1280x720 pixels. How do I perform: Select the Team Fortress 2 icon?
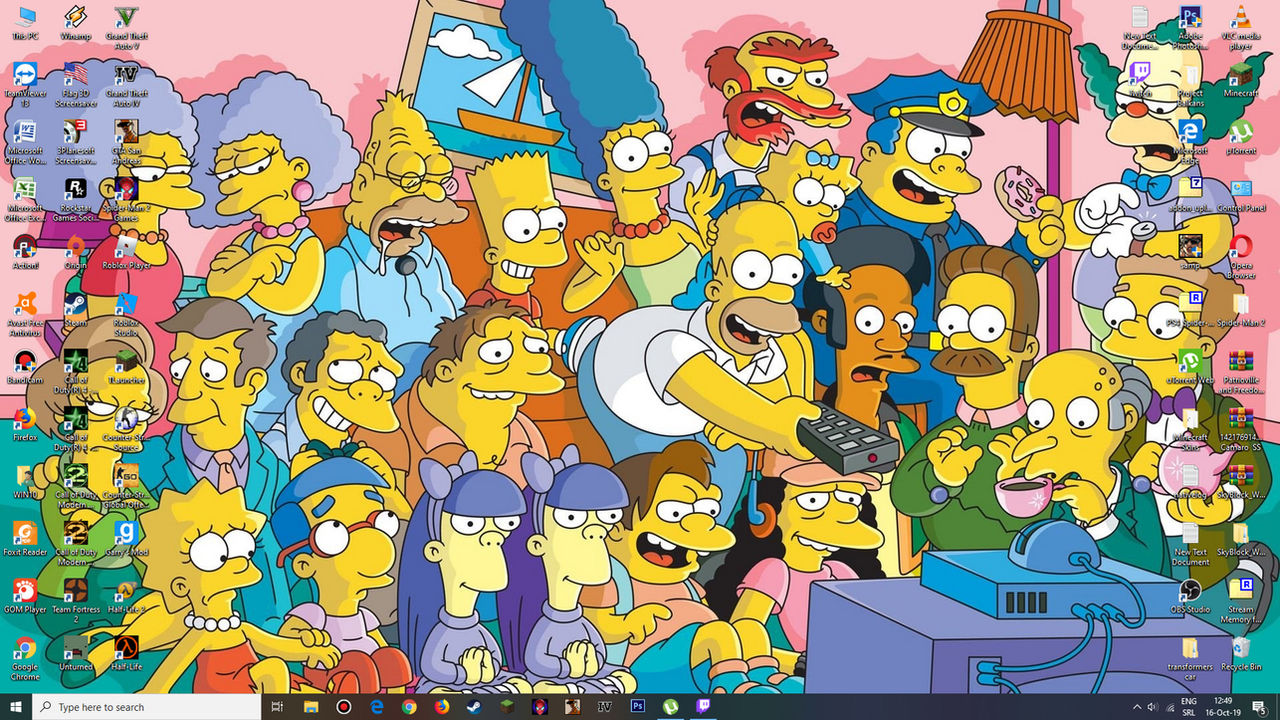76,599
